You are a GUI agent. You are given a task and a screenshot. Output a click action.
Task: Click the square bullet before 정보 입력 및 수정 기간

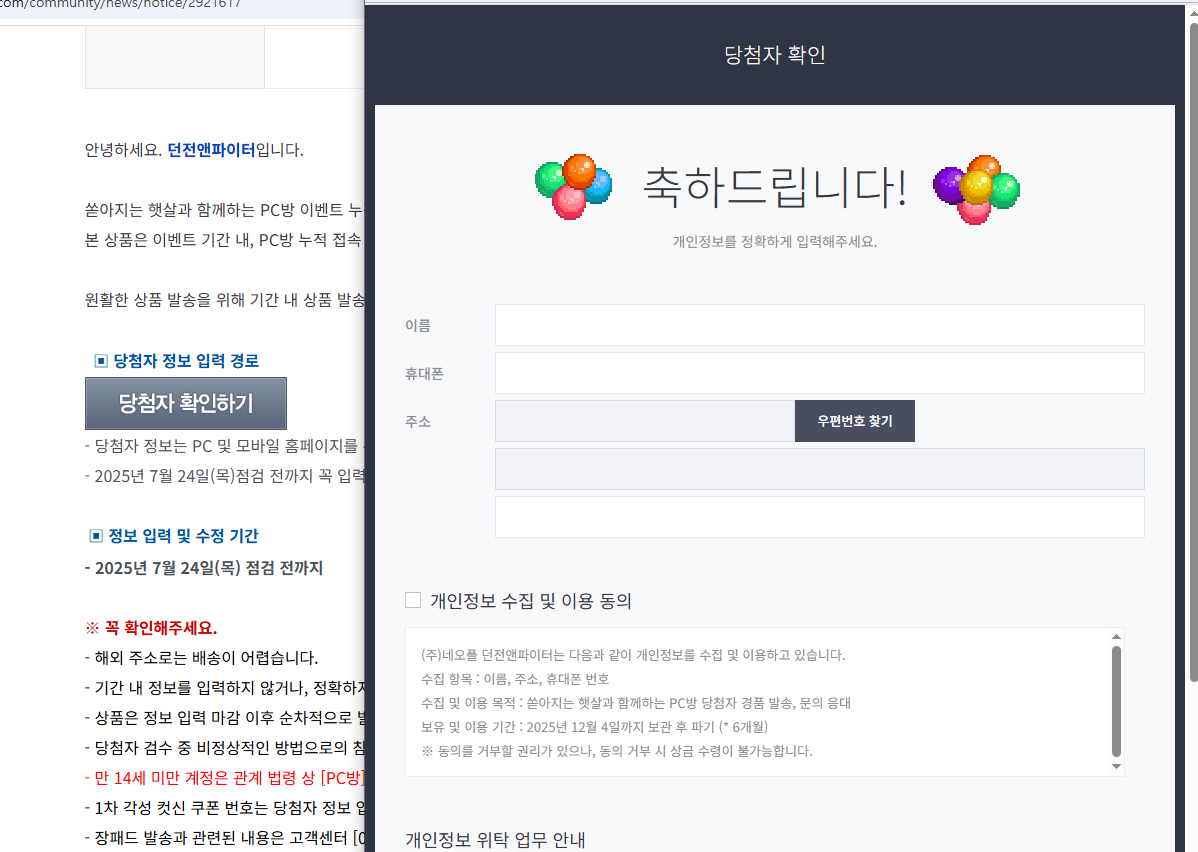click(x=96, y=536)
